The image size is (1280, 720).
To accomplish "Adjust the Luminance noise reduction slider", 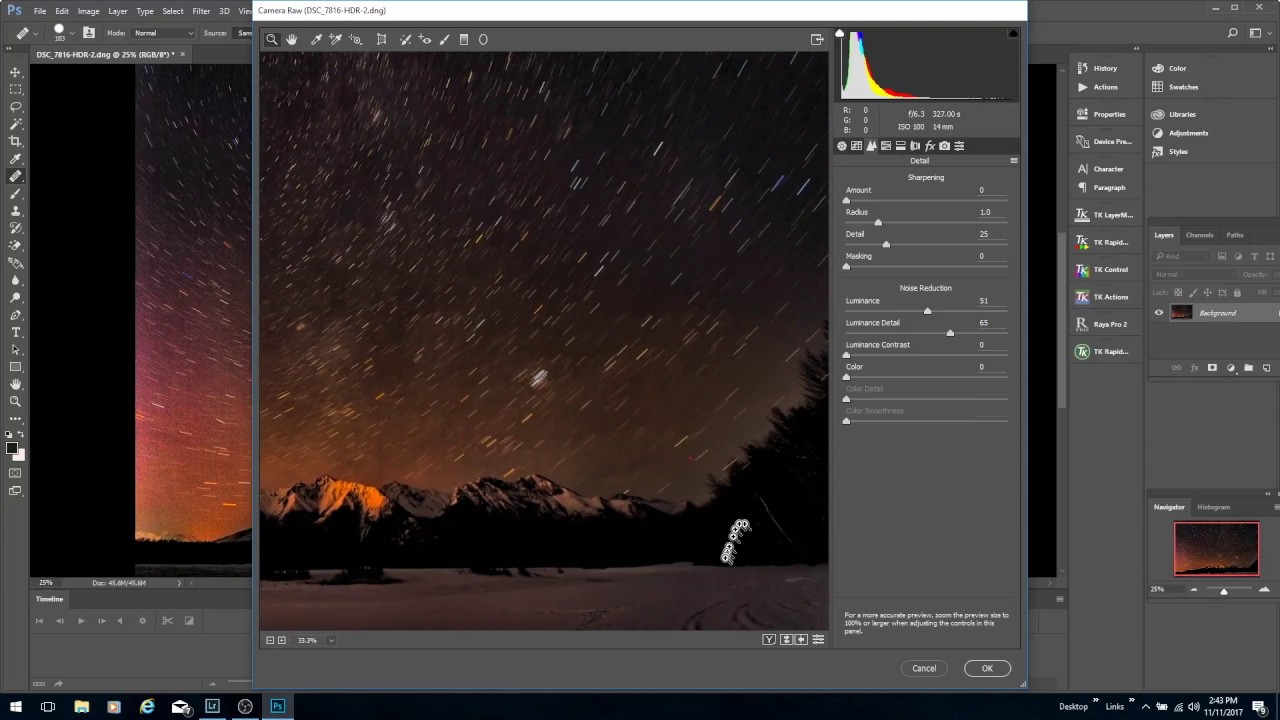I will 926,311.
